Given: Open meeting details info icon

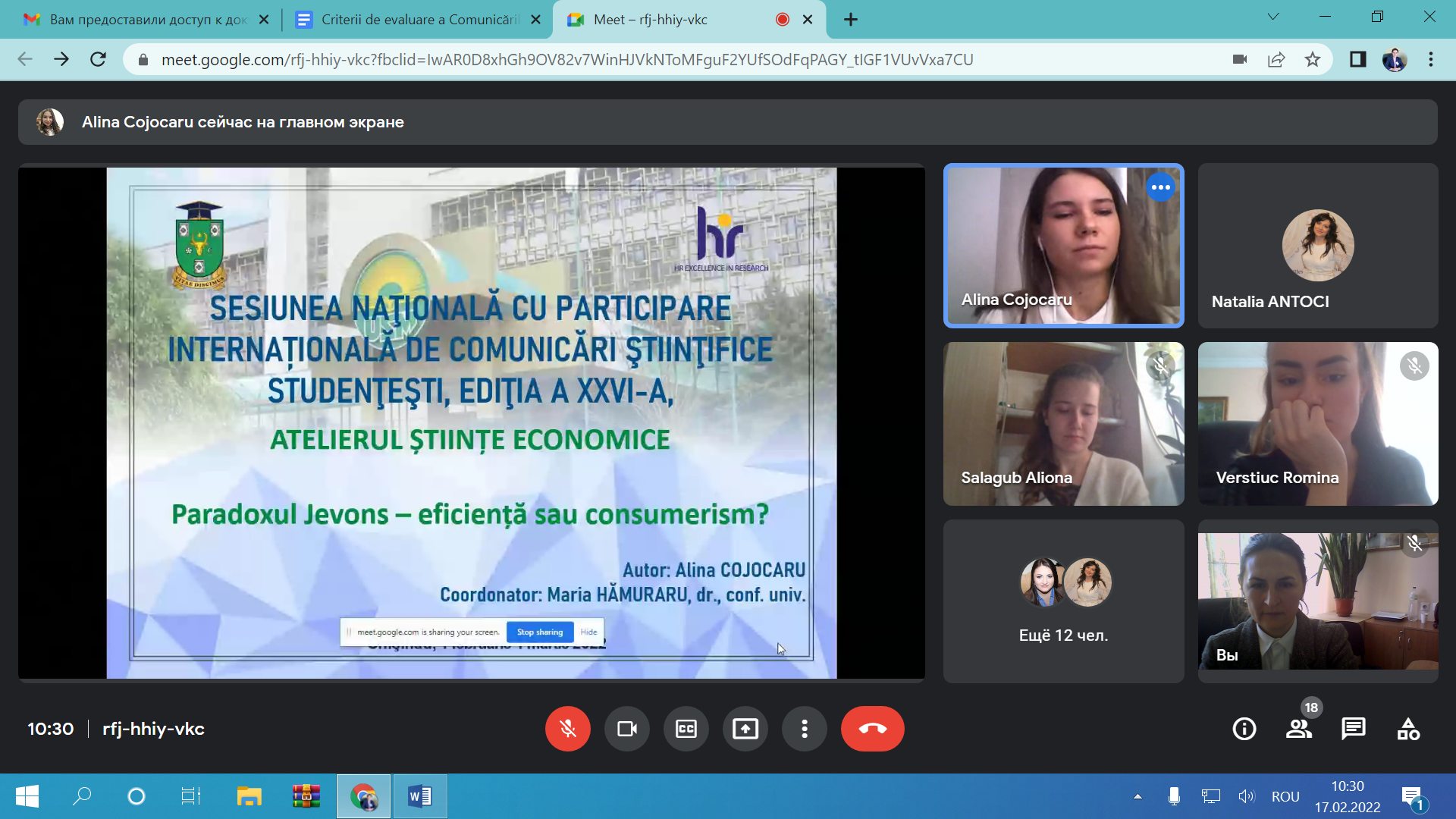Looking at the screenshot, I should pos(1244,729).
